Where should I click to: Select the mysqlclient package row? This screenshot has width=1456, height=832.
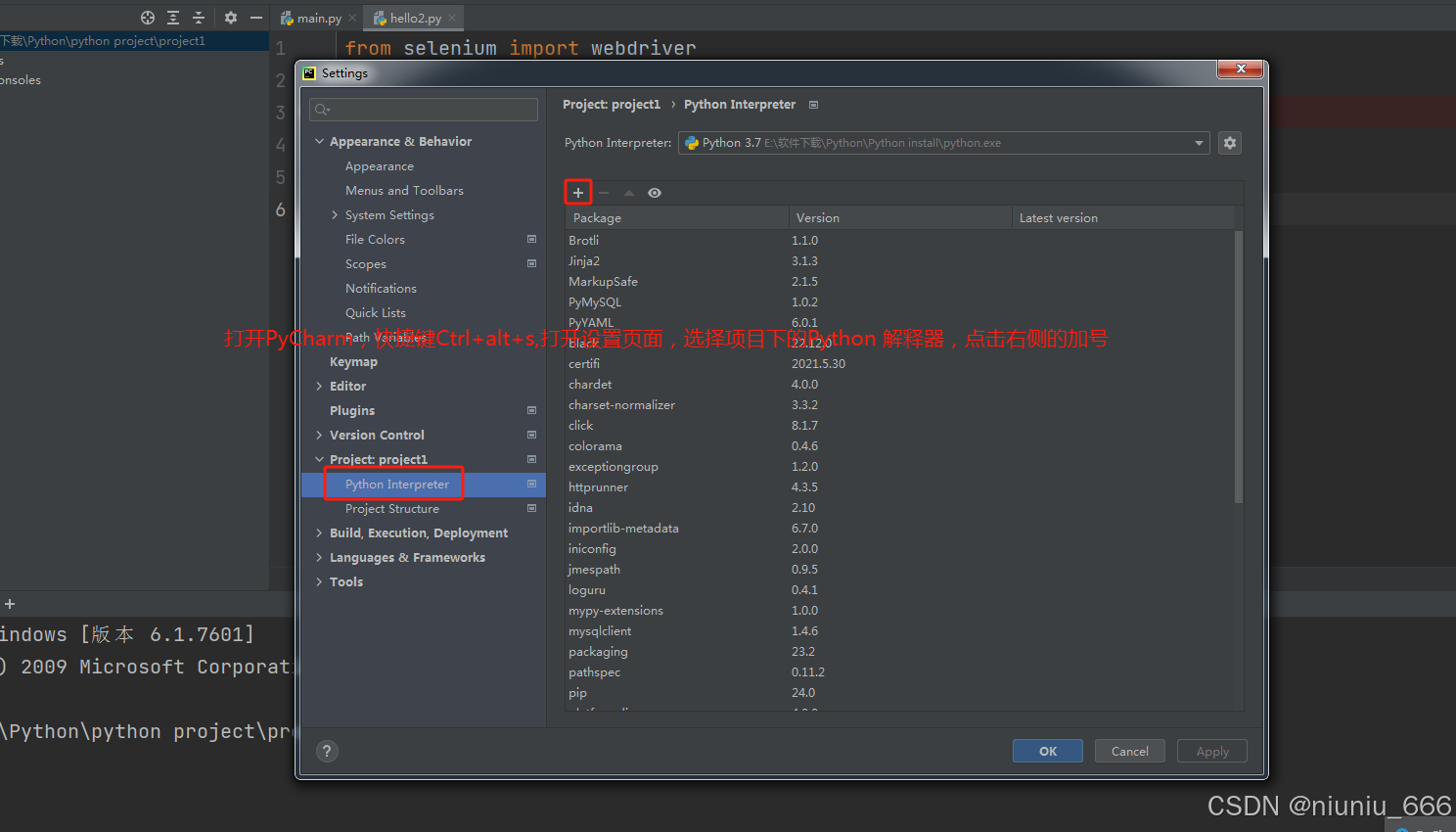click(x=900, y=631)
